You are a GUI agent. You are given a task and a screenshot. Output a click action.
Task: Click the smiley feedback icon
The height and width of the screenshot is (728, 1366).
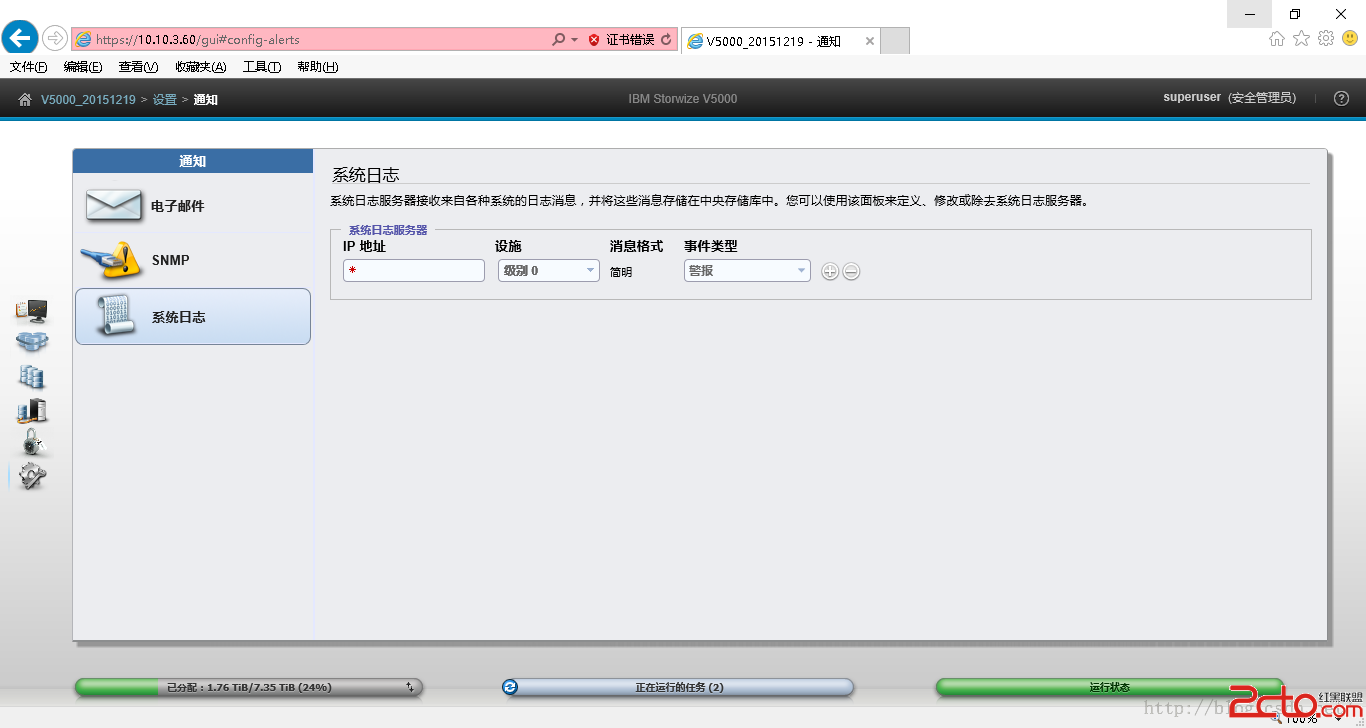pyautogui.click(x=1350, y=38)
